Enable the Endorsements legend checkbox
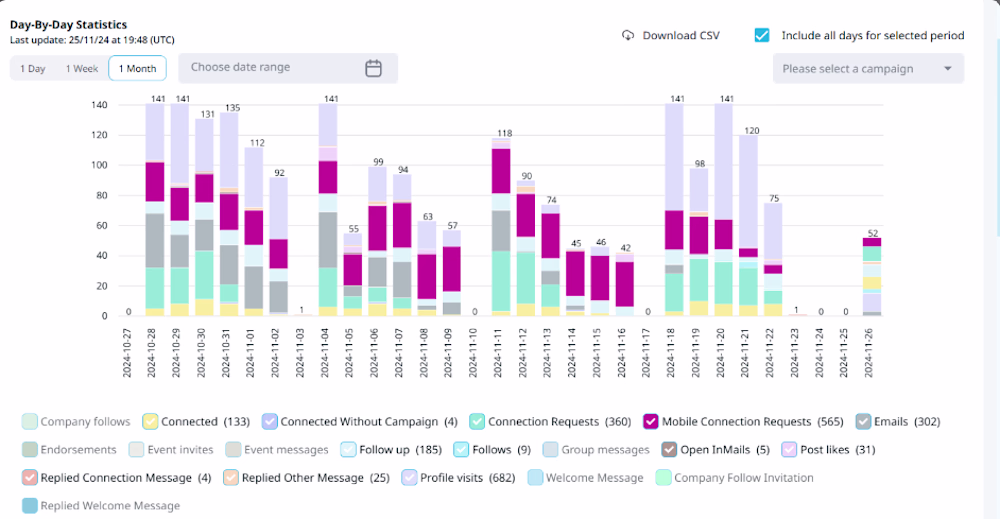This screenshot has height=519, width=1000. (29, 450)
